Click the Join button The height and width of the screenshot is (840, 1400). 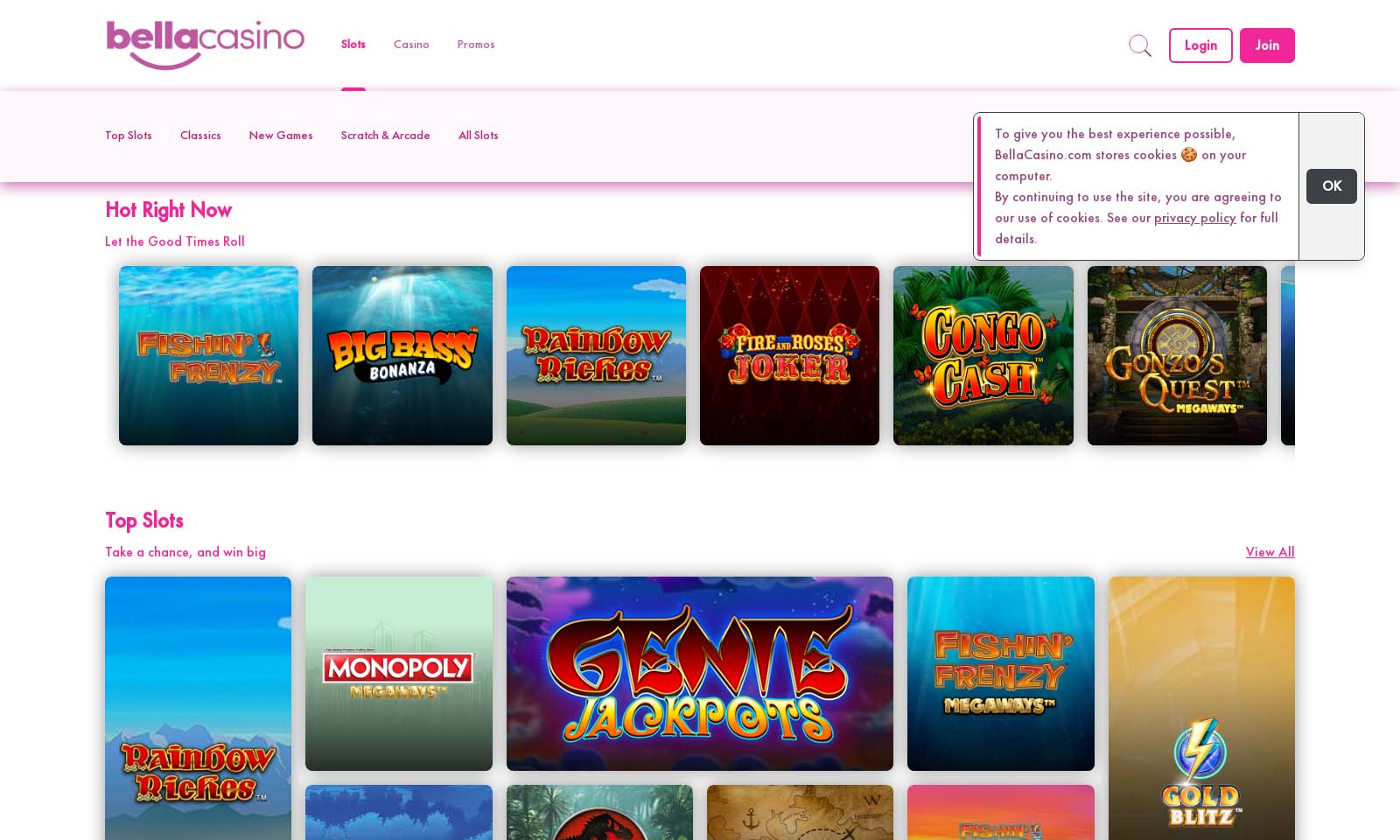click(x=1267, y=45)
